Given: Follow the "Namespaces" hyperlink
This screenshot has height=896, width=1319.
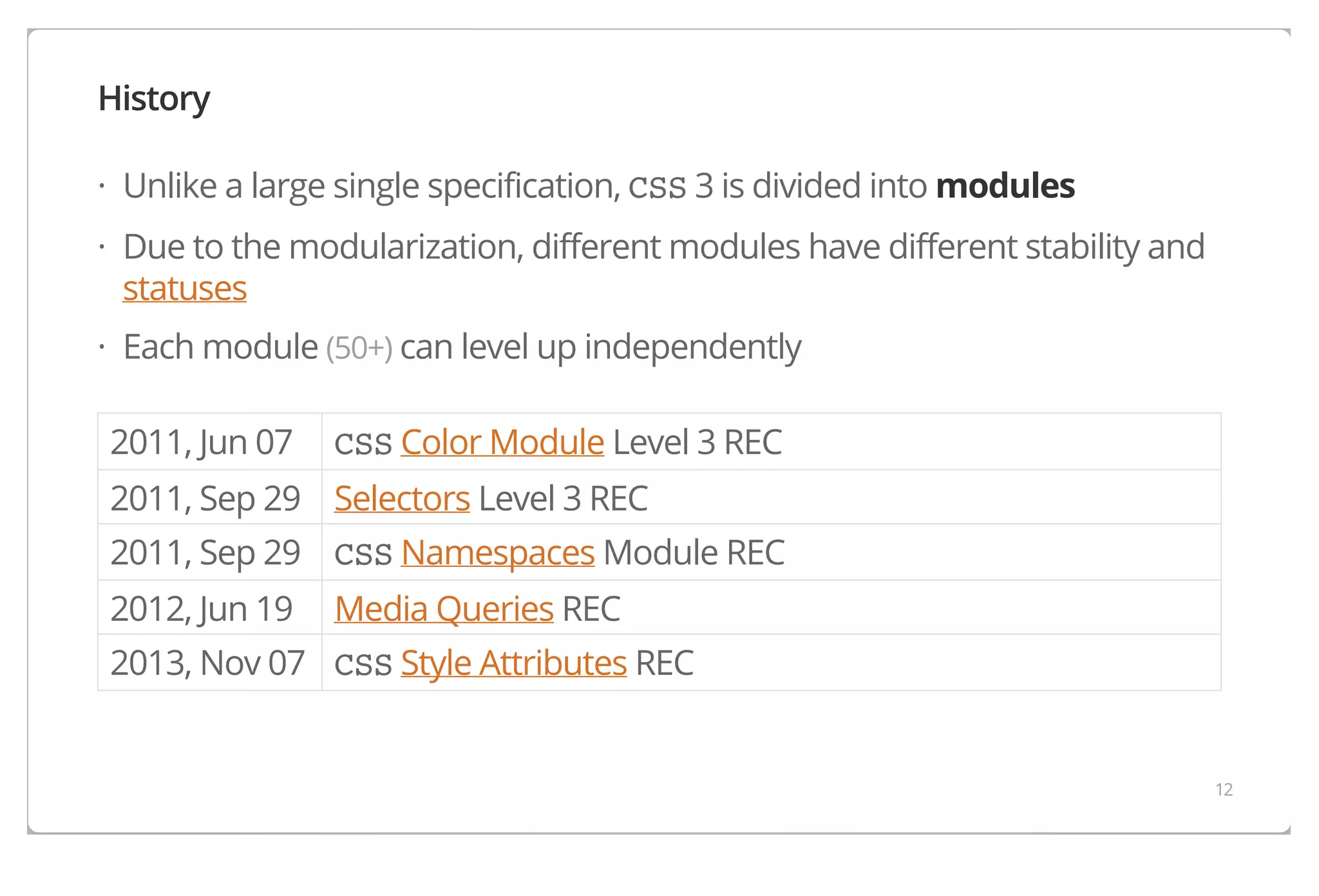Looking at the screenshot, I should (x=497, y=553).
